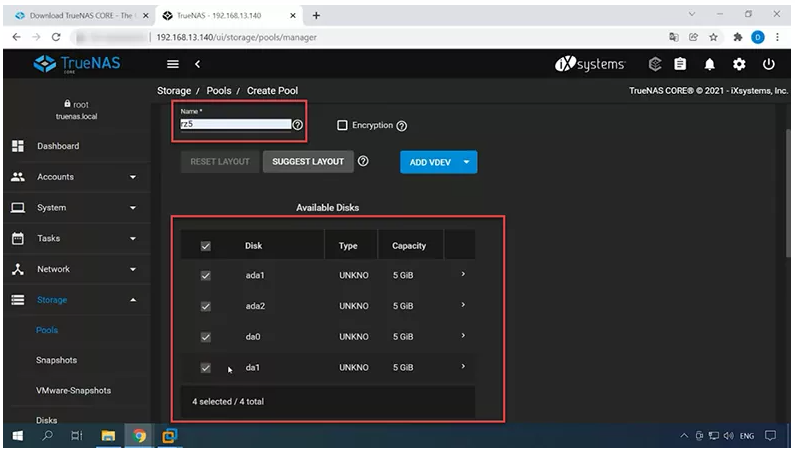Click the browser address bar URL
This screenshot has width=795, height=454.
[236, 37]
